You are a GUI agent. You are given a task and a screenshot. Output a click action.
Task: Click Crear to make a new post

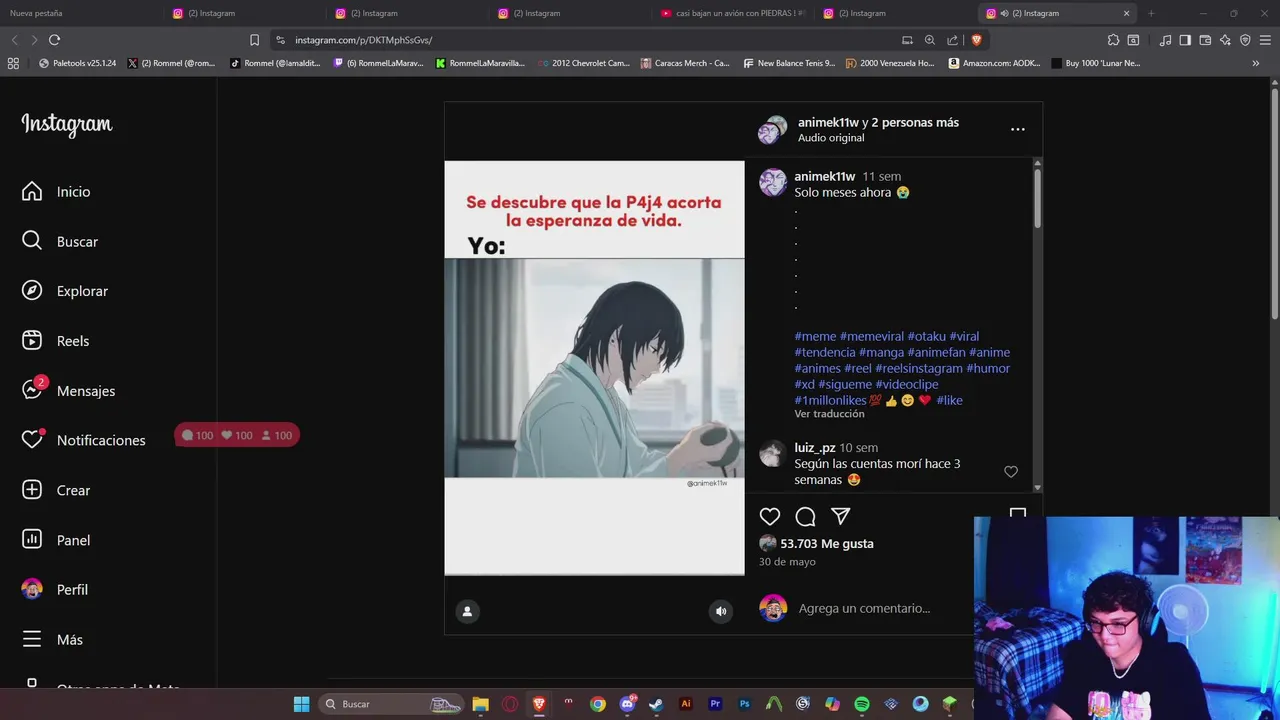pyautogui.click(x=56, y=490)
